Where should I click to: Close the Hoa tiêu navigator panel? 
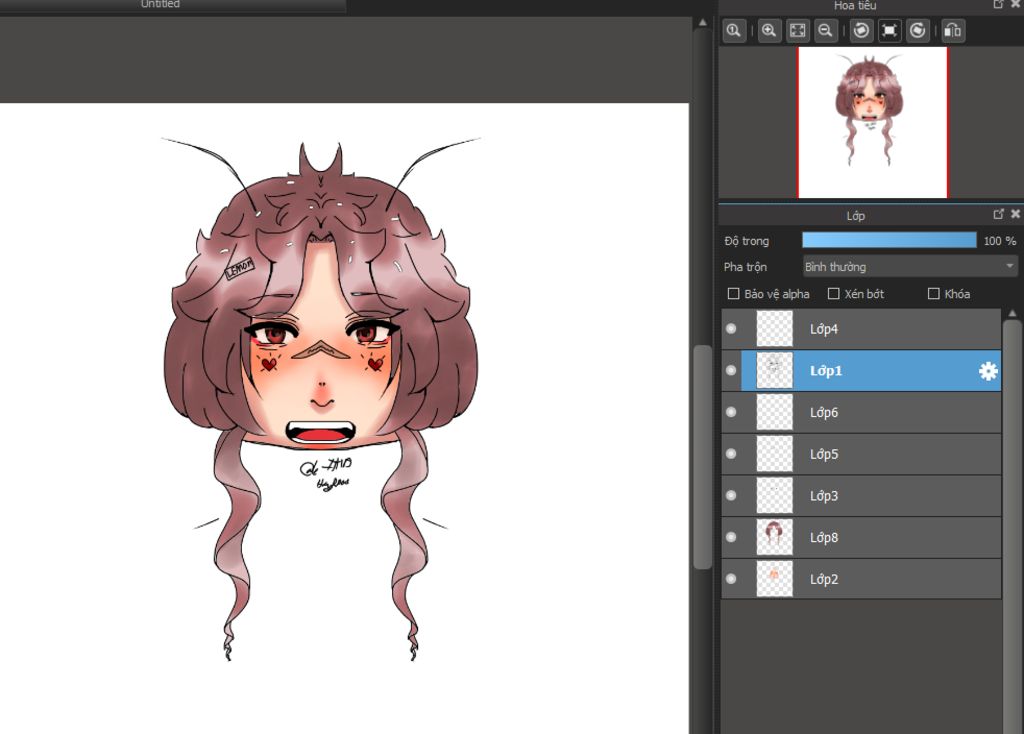(1016, 5)
